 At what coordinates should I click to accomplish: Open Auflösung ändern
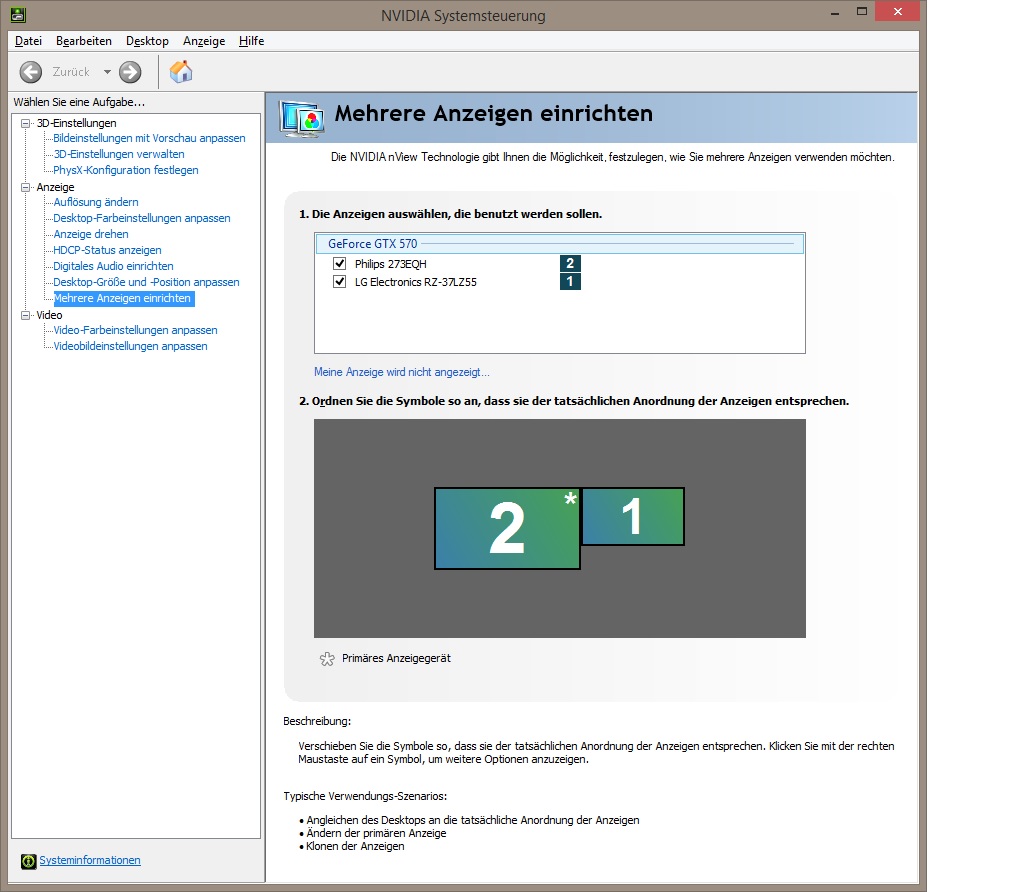(95, 202)
